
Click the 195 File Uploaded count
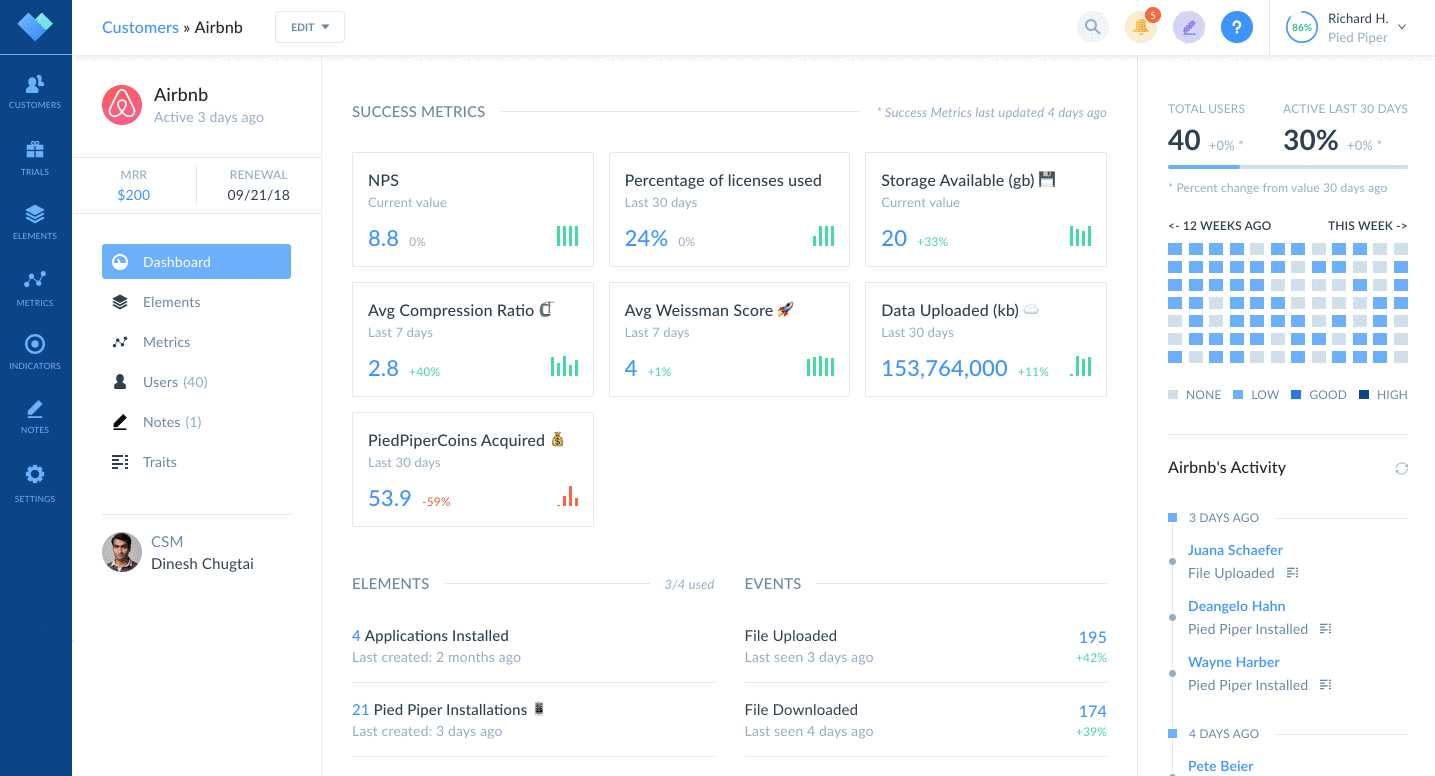1093,638
